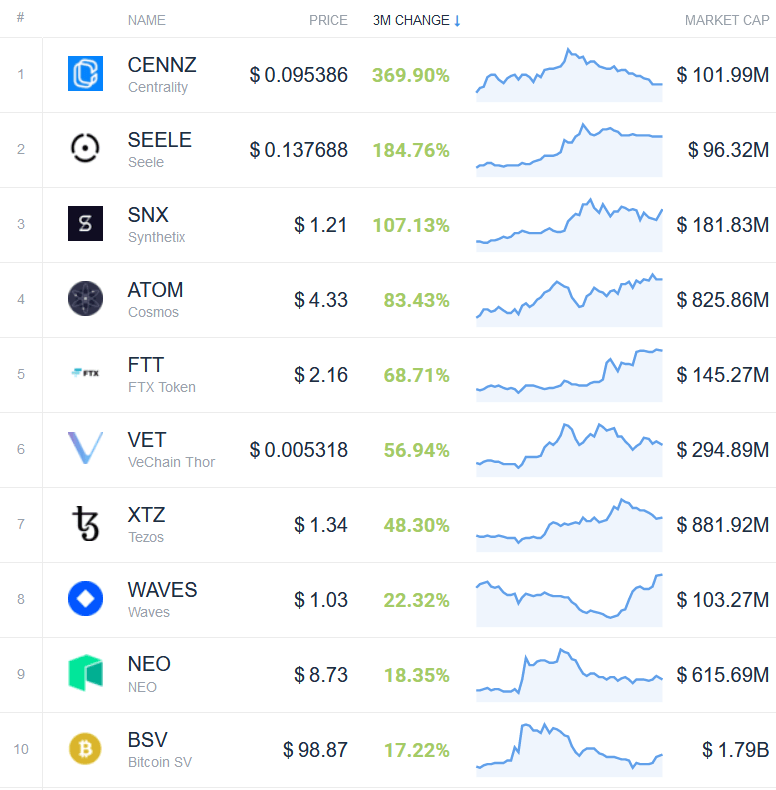Click the NEO green logo icon

point(85,673)
